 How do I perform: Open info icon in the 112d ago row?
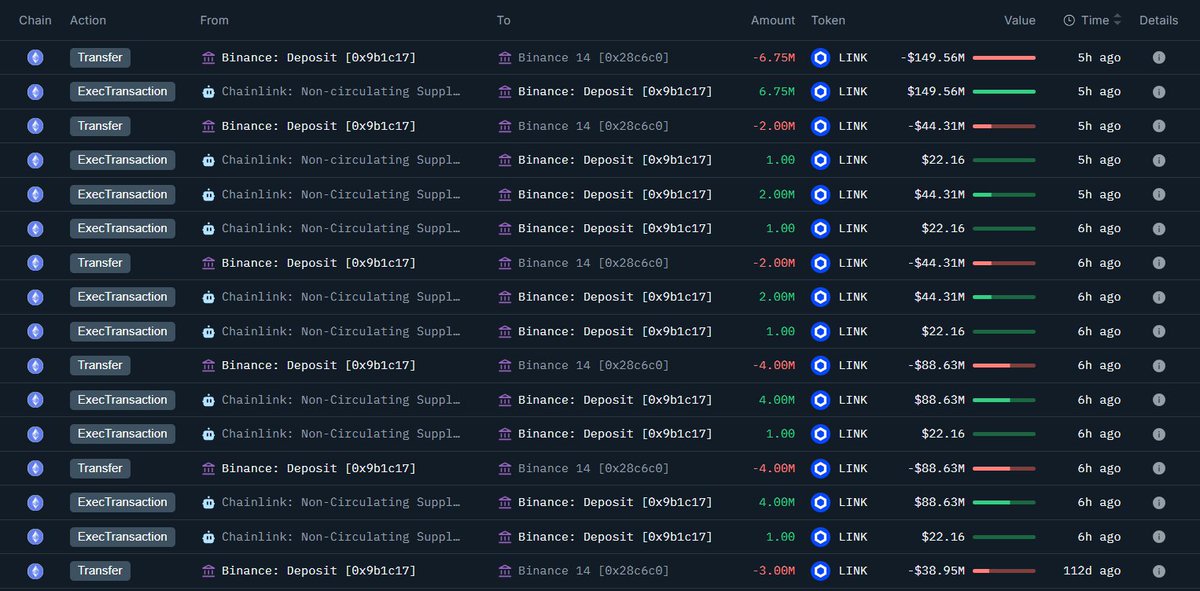(x=1159, y=571)
